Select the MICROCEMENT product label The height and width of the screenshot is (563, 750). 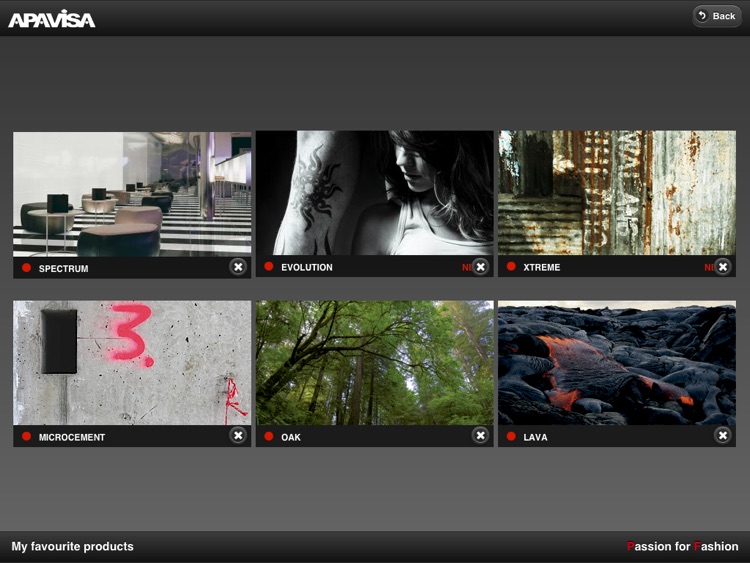72,437
